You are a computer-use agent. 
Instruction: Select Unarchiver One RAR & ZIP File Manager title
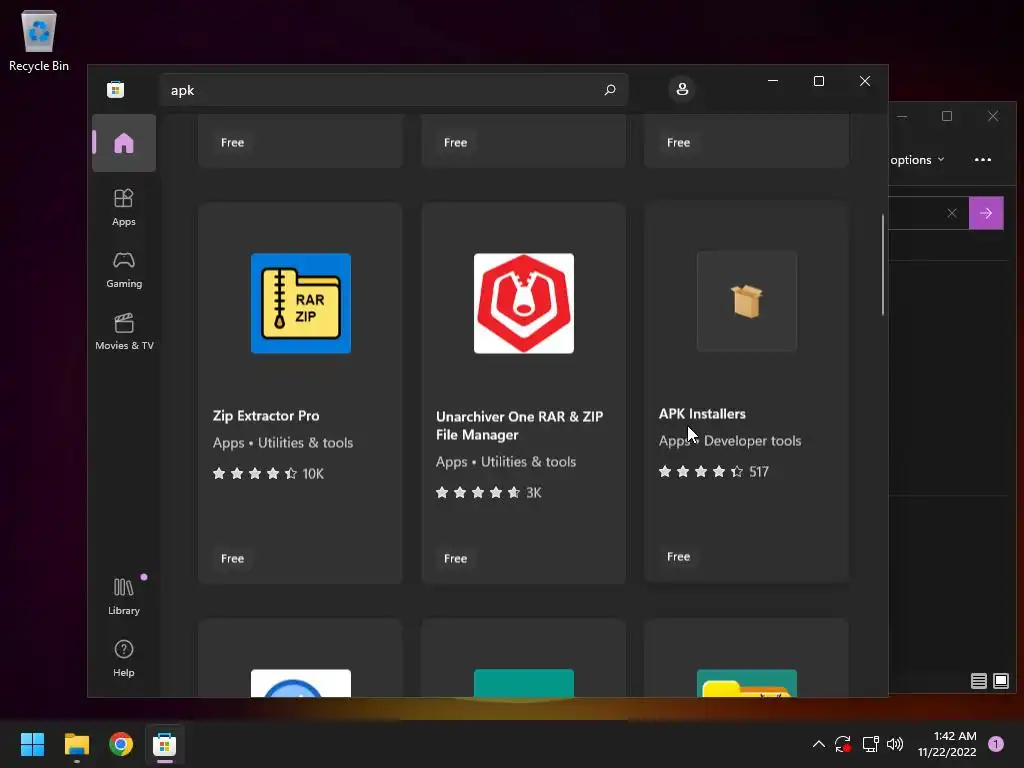(520, 426)
